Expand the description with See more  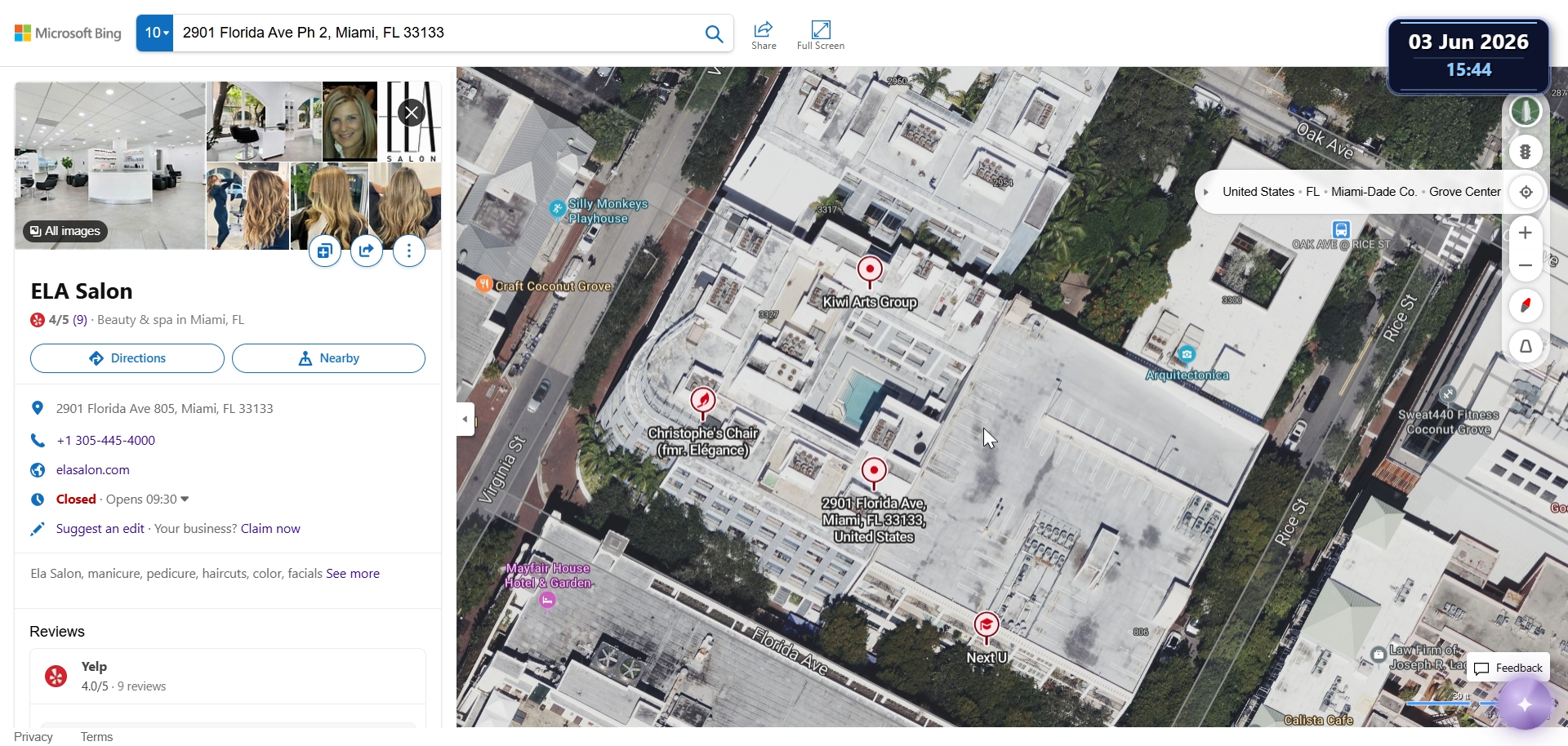[x=353, y=573]
